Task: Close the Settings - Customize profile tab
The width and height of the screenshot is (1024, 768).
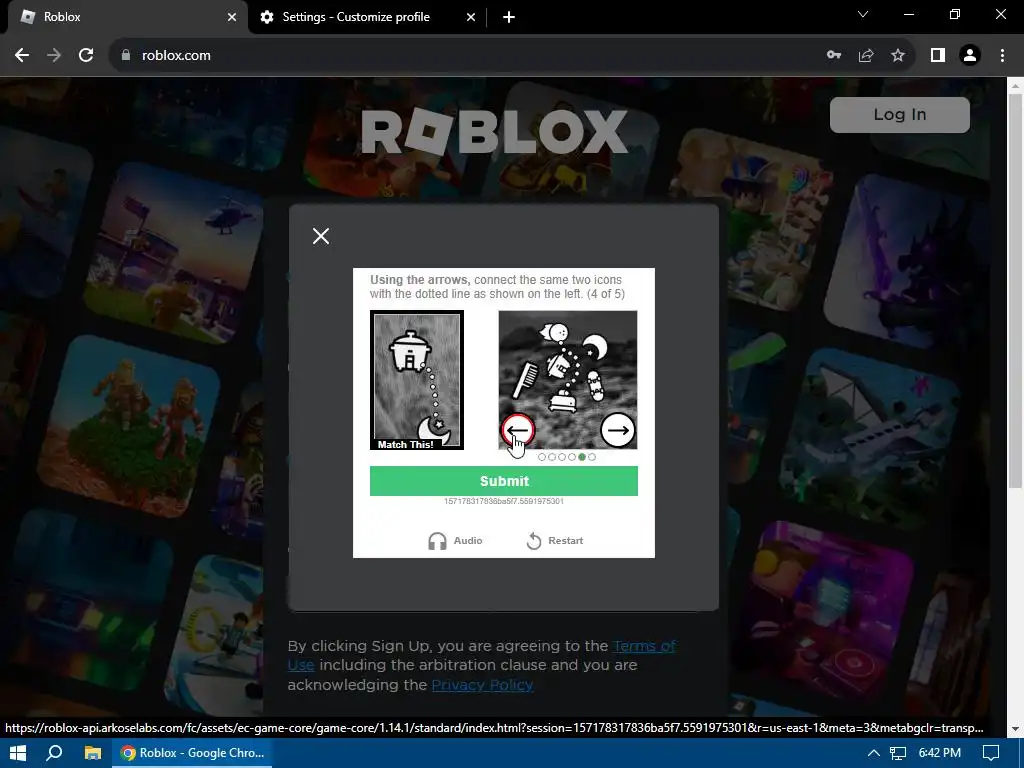Action: pyautogui.click(x=471, y=17)
